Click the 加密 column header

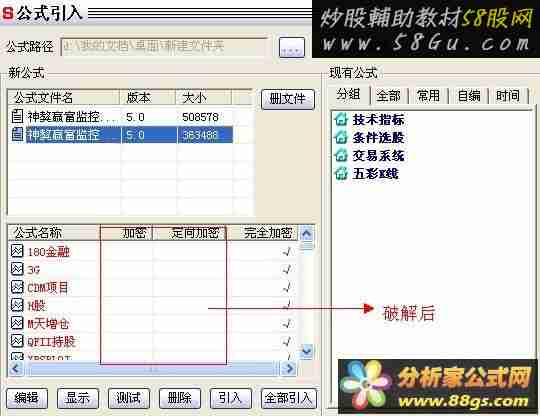[x=126, y=233]
